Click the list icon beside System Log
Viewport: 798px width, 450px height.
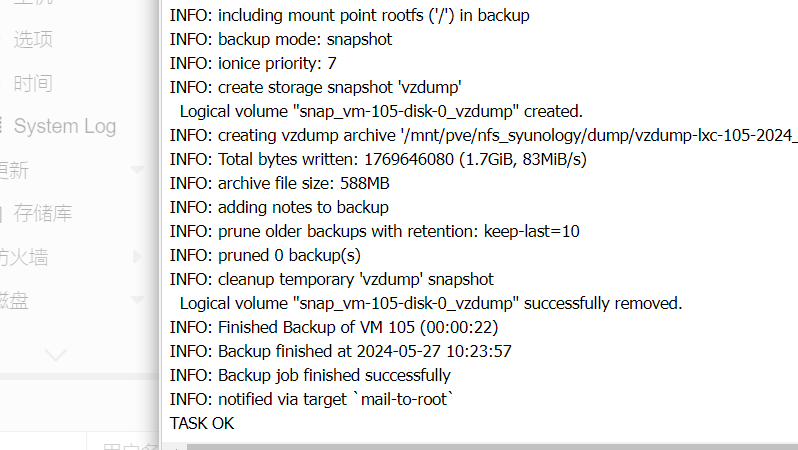(x=2, y=125)
